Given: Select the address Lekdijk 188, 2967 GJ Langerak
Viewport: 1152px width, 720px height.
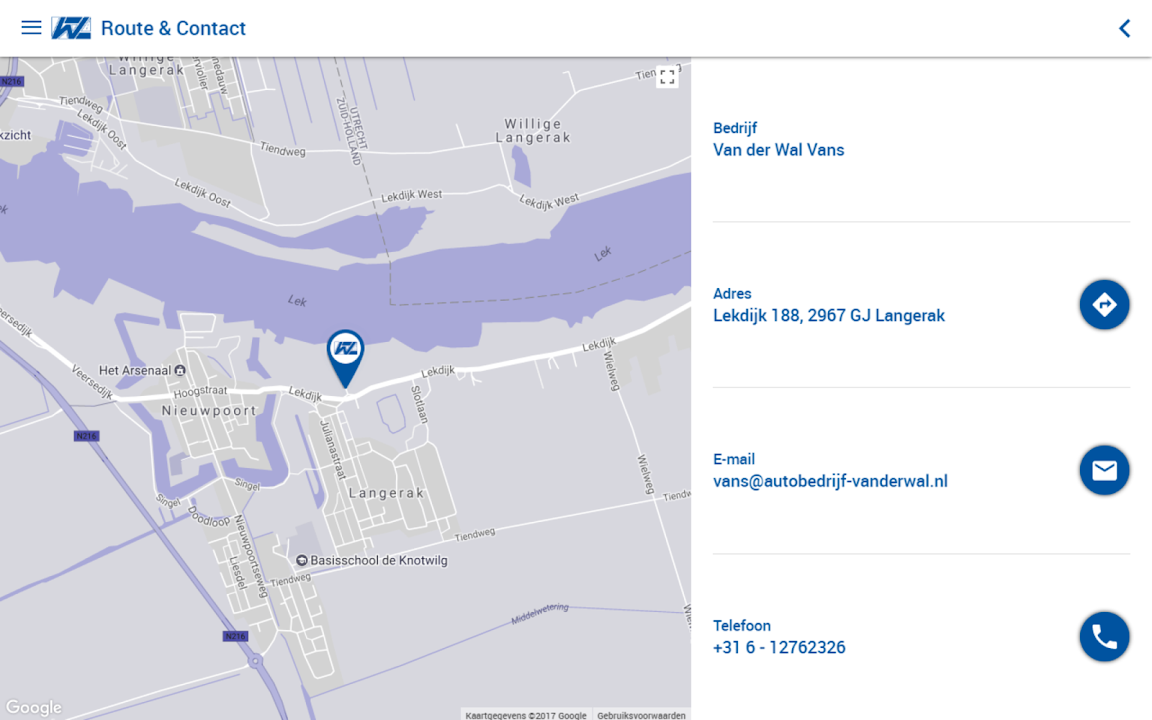Looking at the screenshot, I should click(828, 316).
